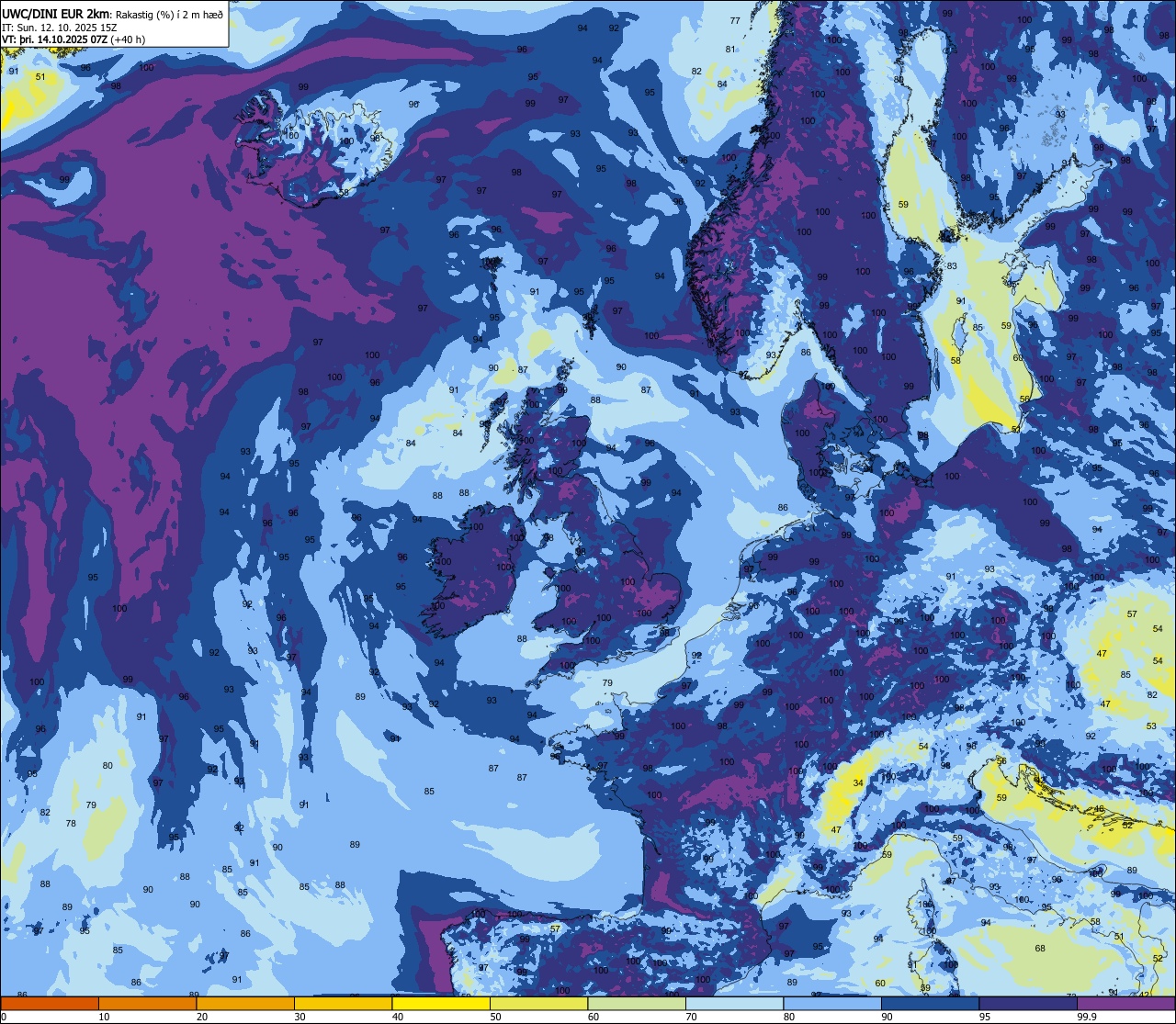The width and height of the screenshot is (1176, 1024).
Task: Click the '34' humidity value on the map
Action: 858,783
